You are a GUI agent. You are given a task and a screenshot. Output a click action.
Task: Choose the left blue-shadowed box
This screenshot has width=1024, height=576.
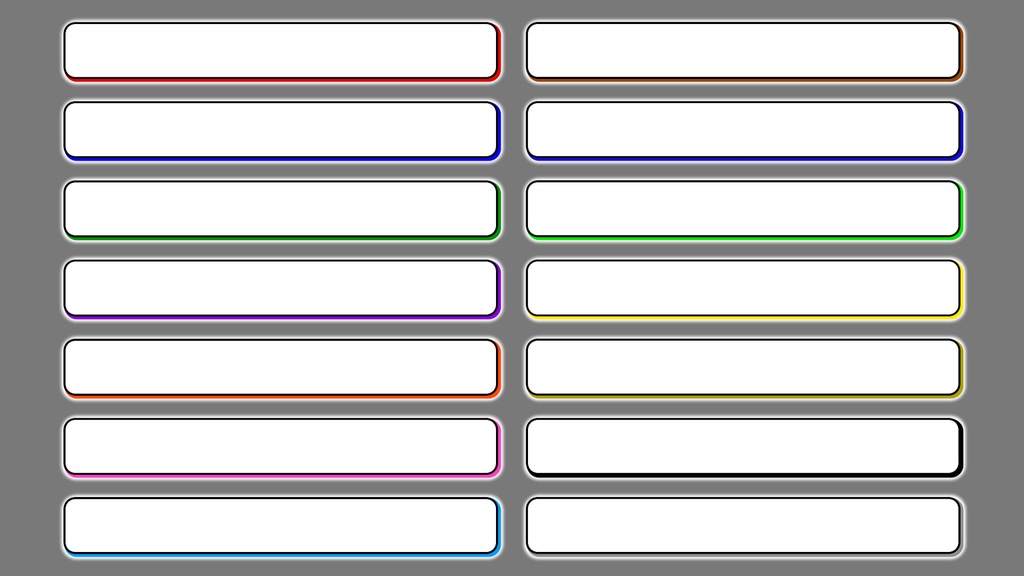tap(281, 130)
